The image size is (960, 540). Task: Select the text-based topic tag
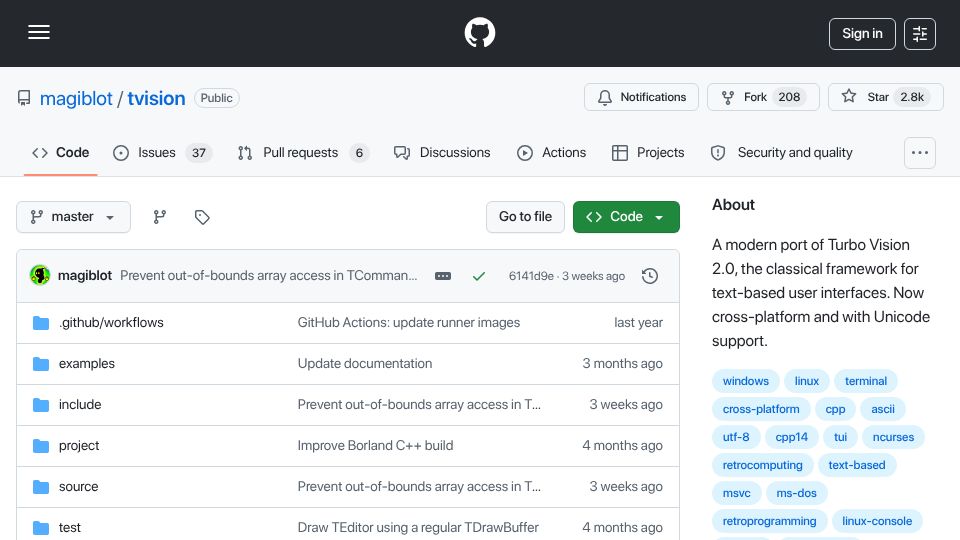[857, 465]
